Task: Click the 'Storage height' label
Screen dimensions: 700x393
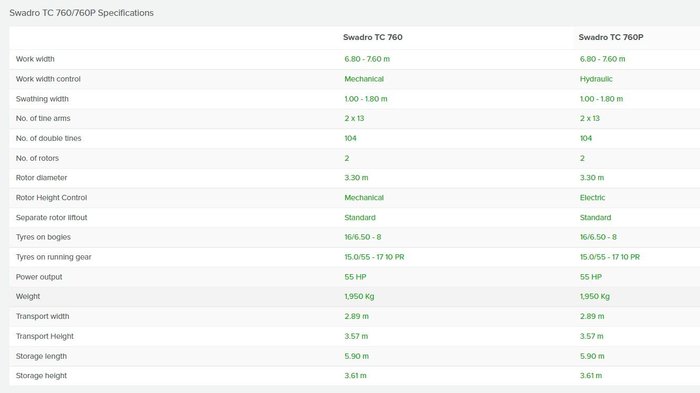Action: pyautogui.click(x=41, y=376)
